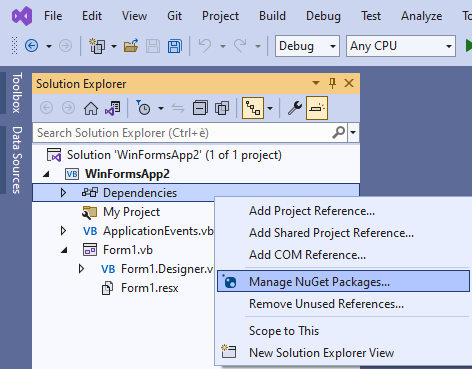
Task: Click the Open File folder icon
Action: pos(131,46)
